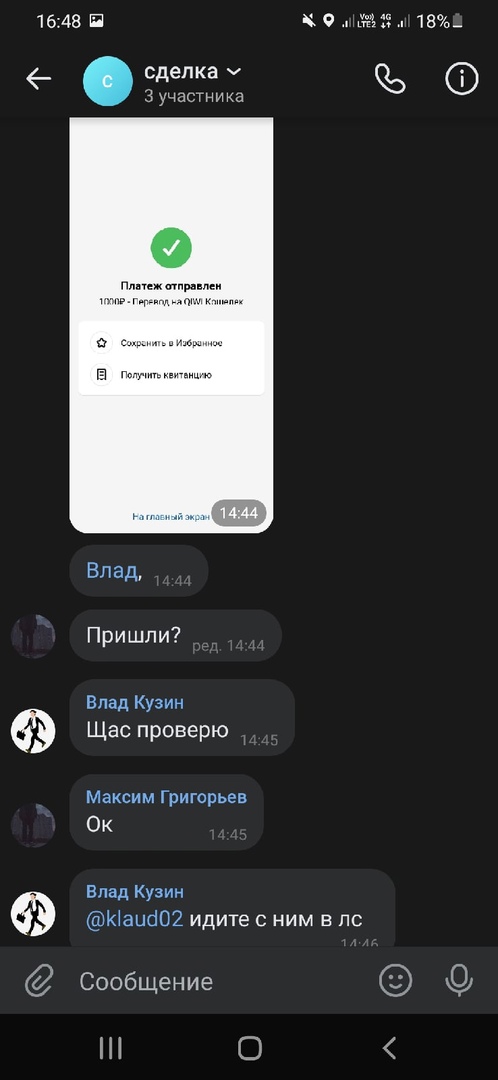Start a voice call with phone icon
The width and height of the screenshot is (498, 1080).
[x=390, y=80]
